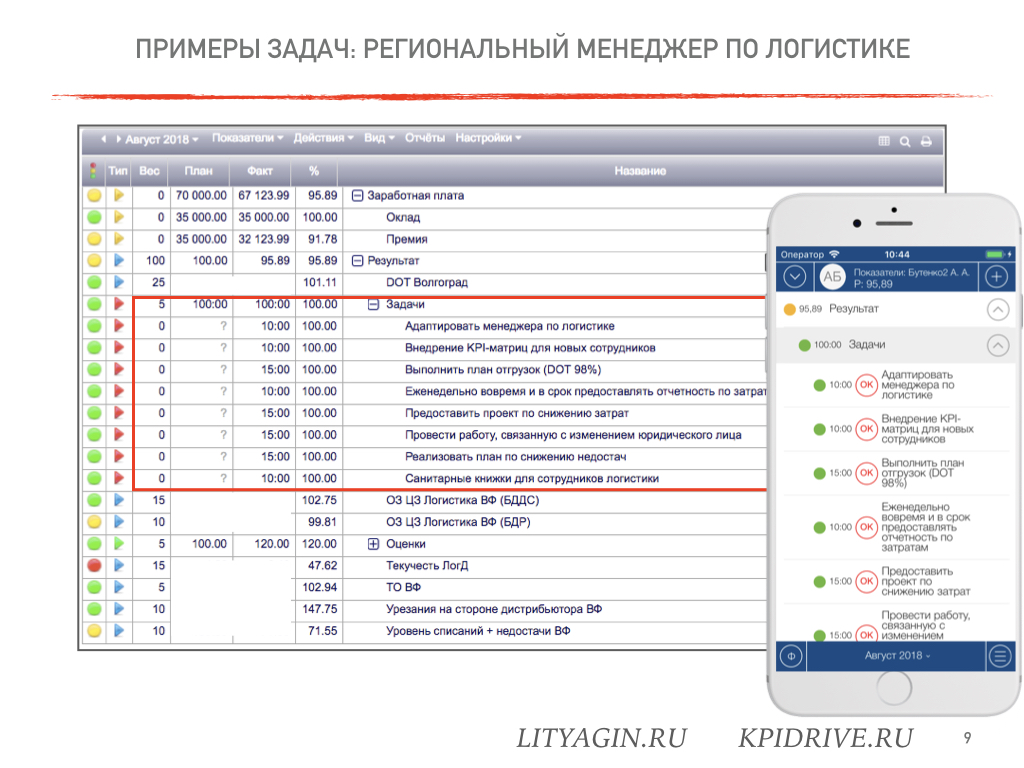This screenshot has height=768, width=1024.
Task: Tap the plus icon in phone header
Action: pos(997,277)
